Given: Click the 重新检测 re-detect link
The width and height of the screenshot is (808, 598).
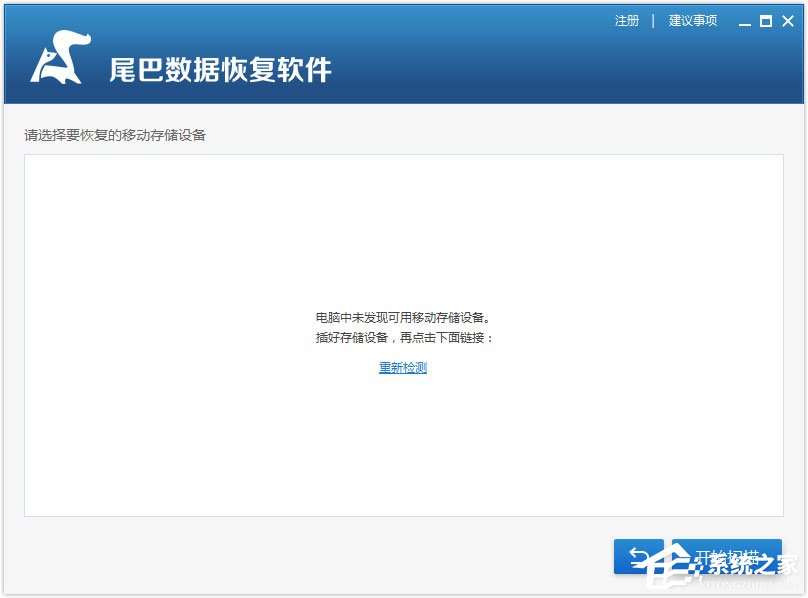Looking at the screenshot, I should tap(403, 368).
